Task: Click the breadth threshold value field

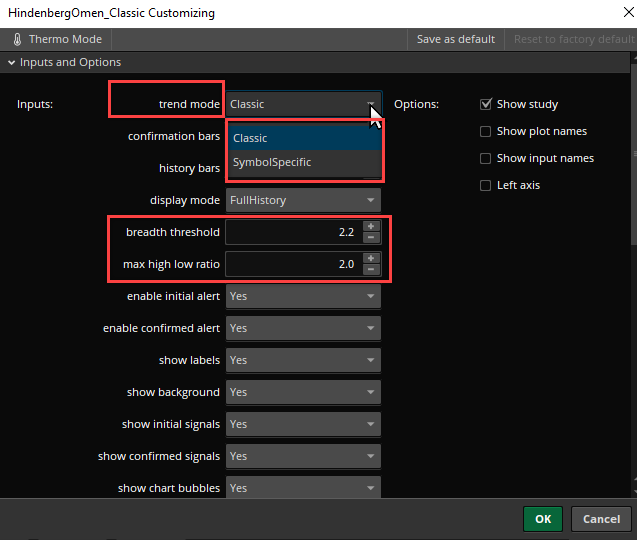Action: (295, 232)
